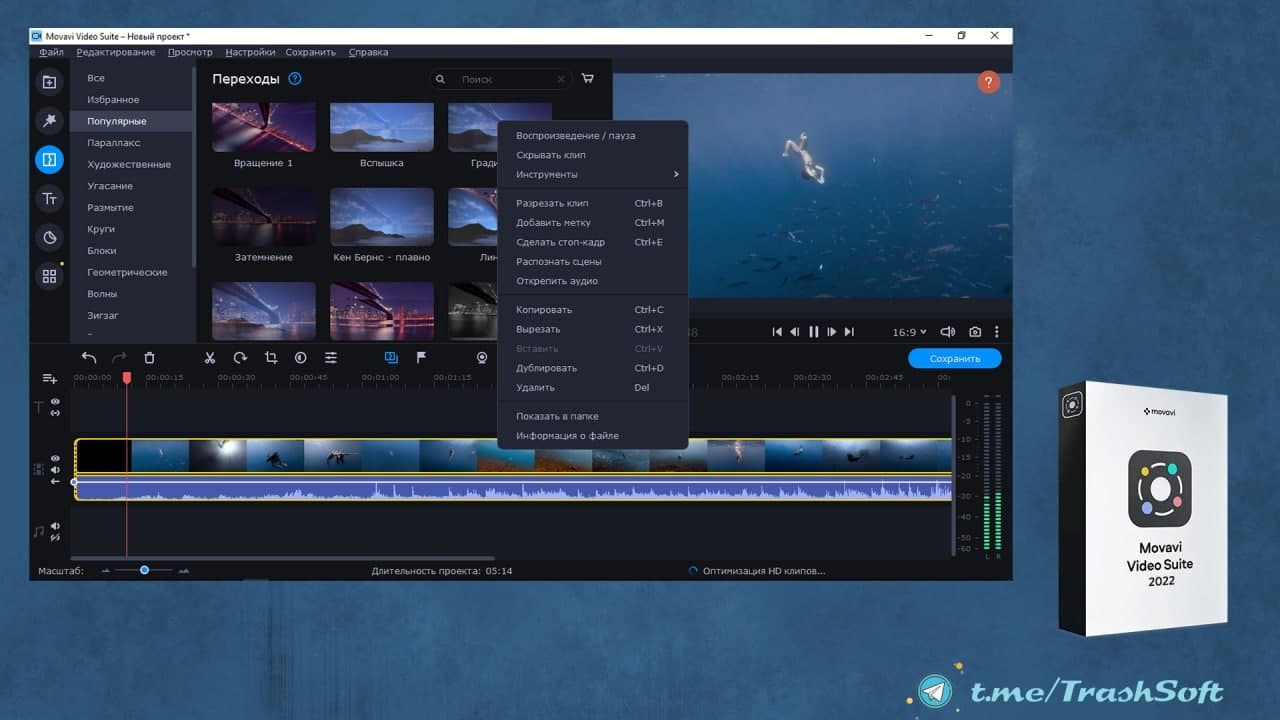The image size is (1280, 720).
Task: Open the Titles tab in the sidebar
Action: click(49, 199)
